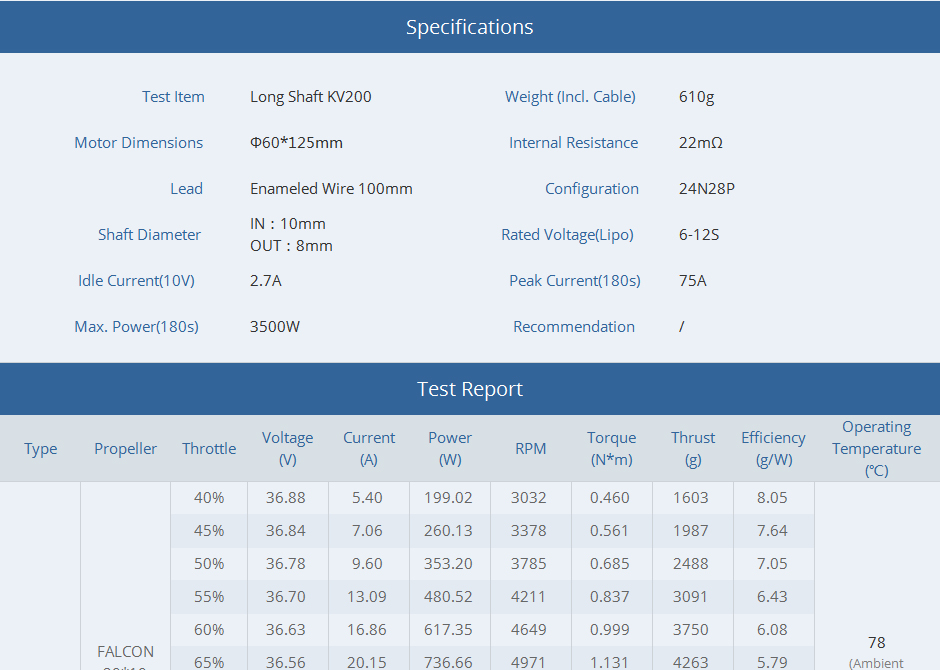Screen dimensions: 940x670
Task: Click the Throttle column header
Action: (209, 448)
